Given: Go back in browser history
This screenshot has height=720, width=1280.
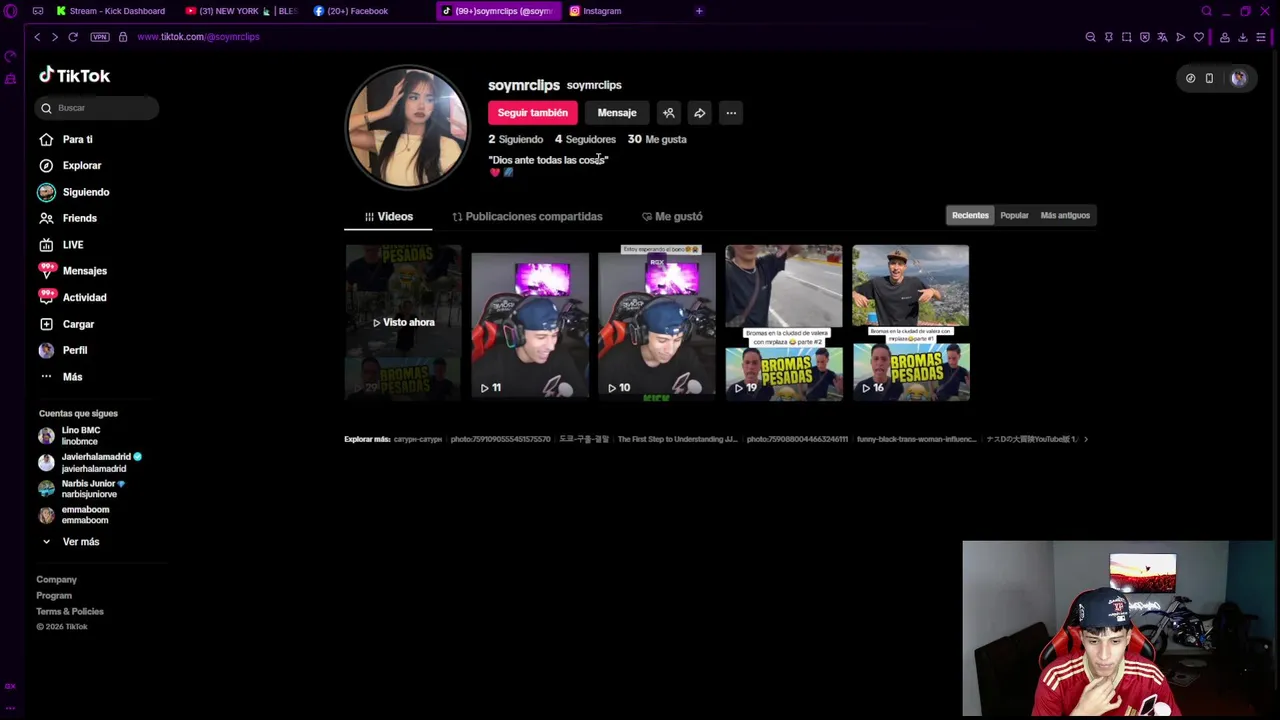Looking at the screenshot, I should coord(37,37).
